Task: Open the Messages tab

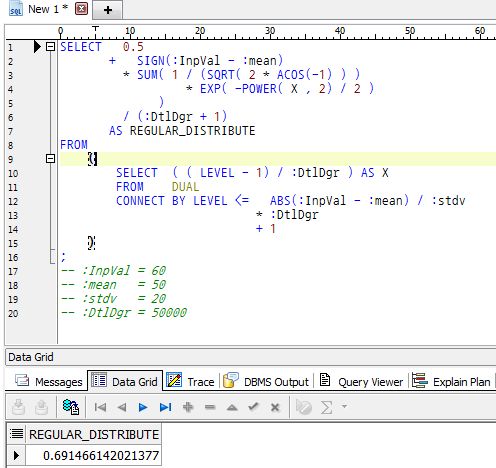Action: coord(49,381)
